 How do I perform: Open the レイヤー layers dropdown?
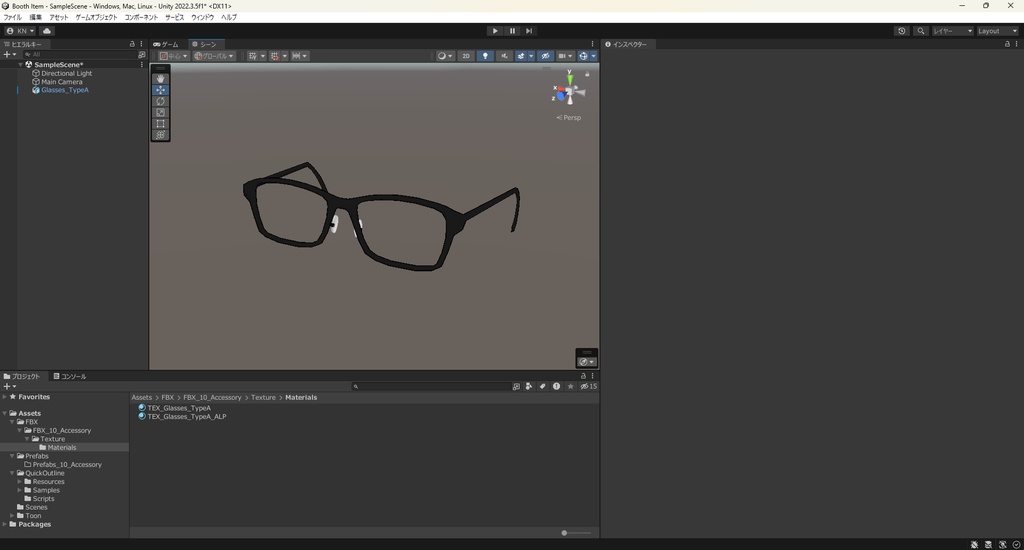pos(952,31)
